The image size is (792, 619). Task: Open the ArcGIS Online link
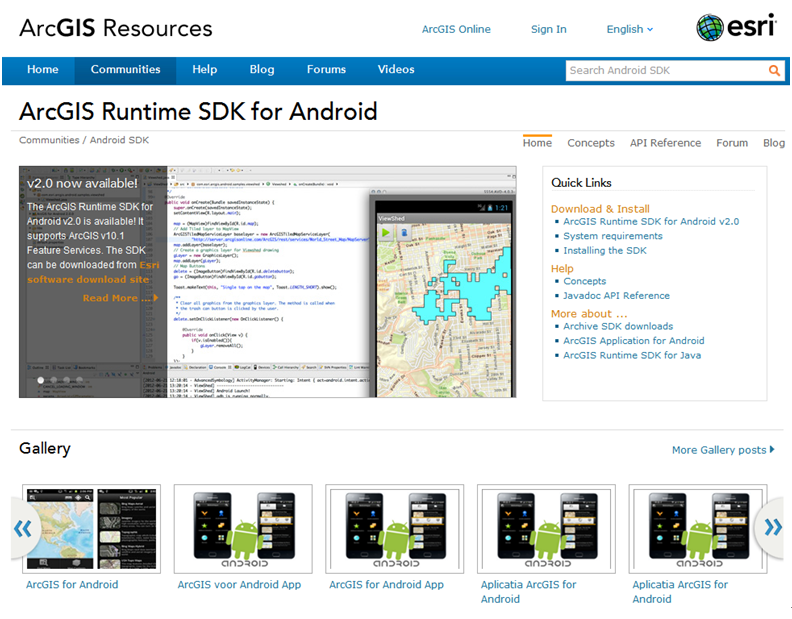pyautogui.click(x=456, y=29)
